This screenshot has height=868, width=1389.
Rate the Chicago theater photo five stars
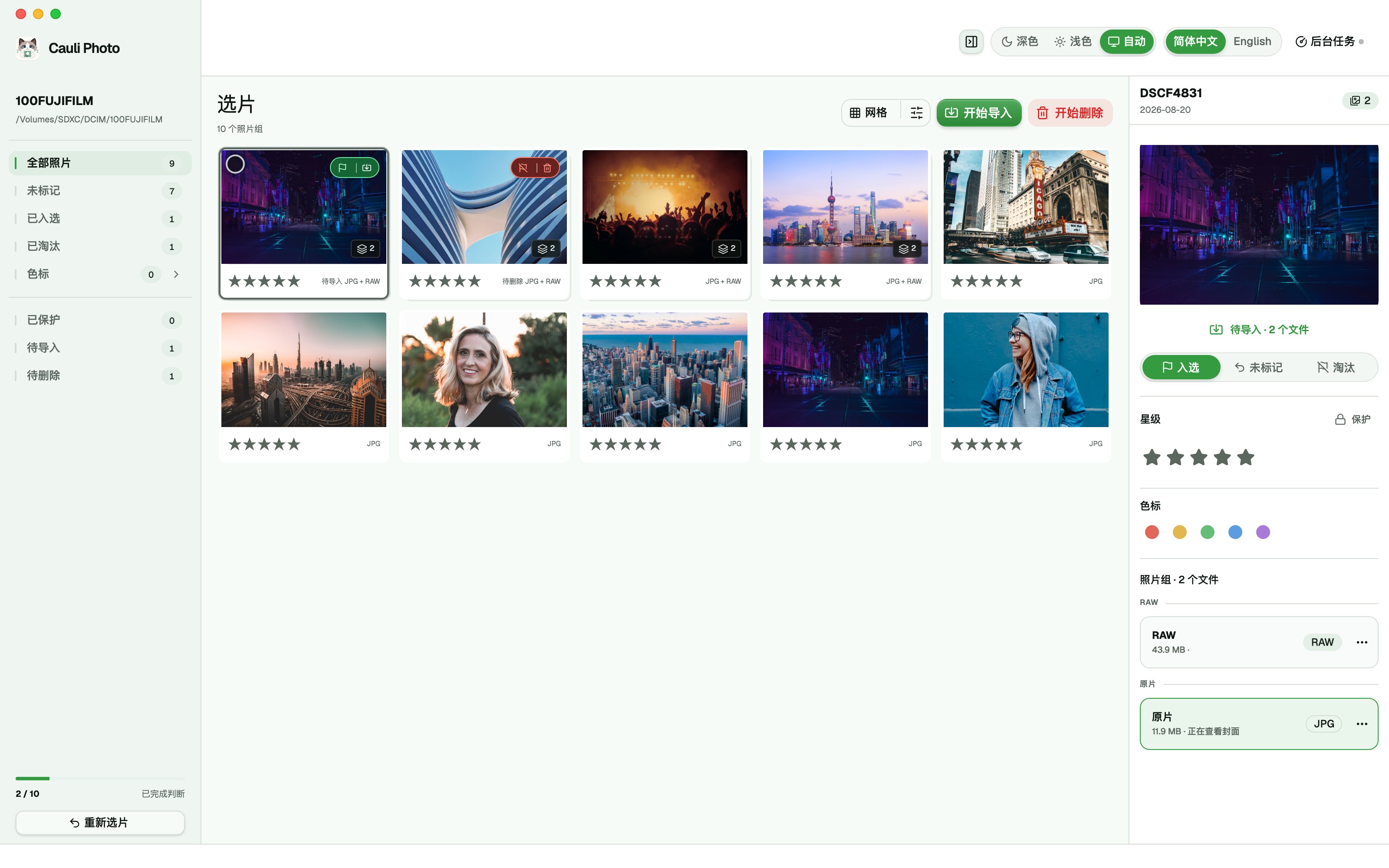[1016, 281]
